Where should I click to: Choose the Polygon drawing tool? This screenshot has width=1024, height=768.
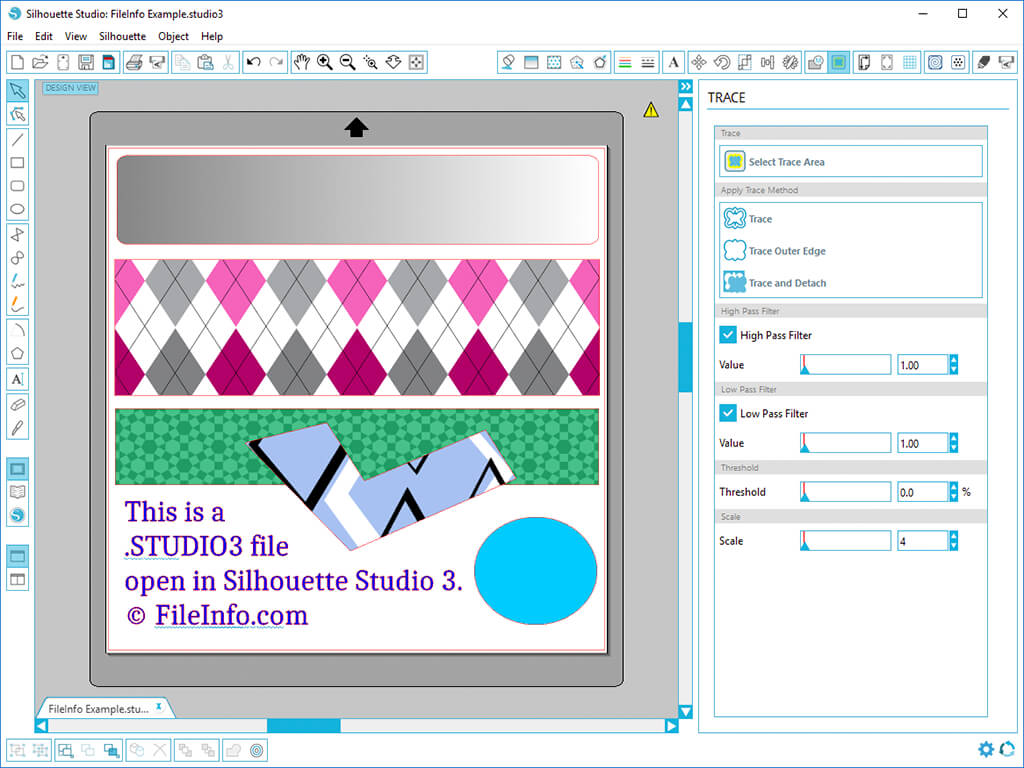tap(18, 353)
